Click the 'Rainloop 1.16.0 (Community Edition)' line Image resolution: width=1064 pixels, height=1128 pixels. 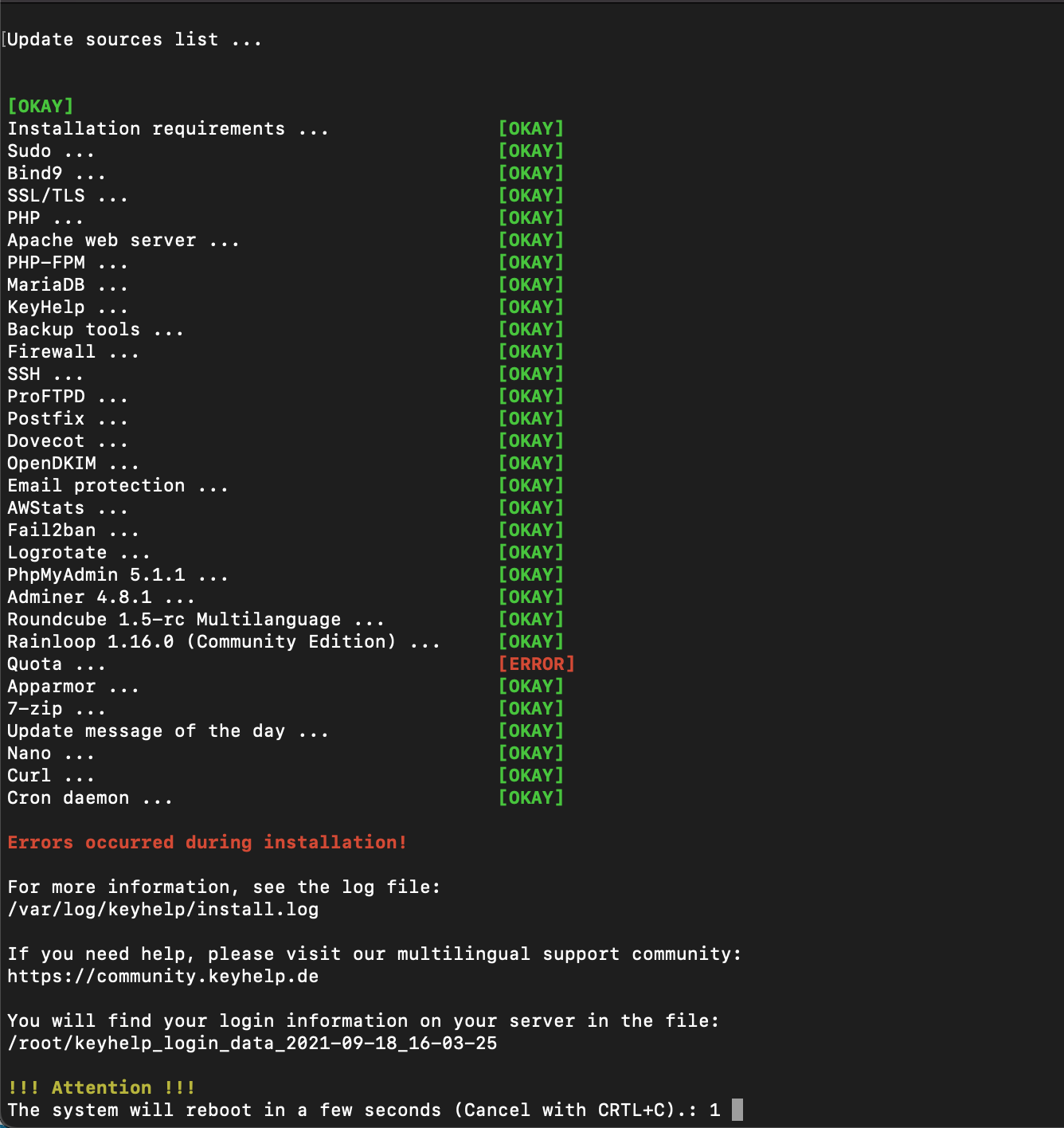point(224,642)
